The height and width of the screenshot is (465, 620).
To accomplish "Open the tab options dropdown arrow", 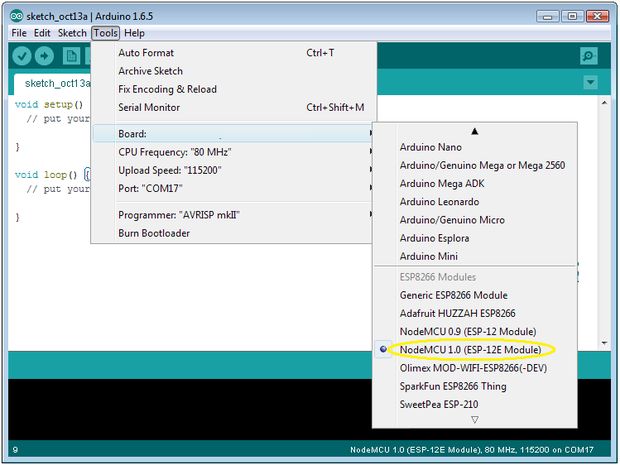I will point(590,82).
